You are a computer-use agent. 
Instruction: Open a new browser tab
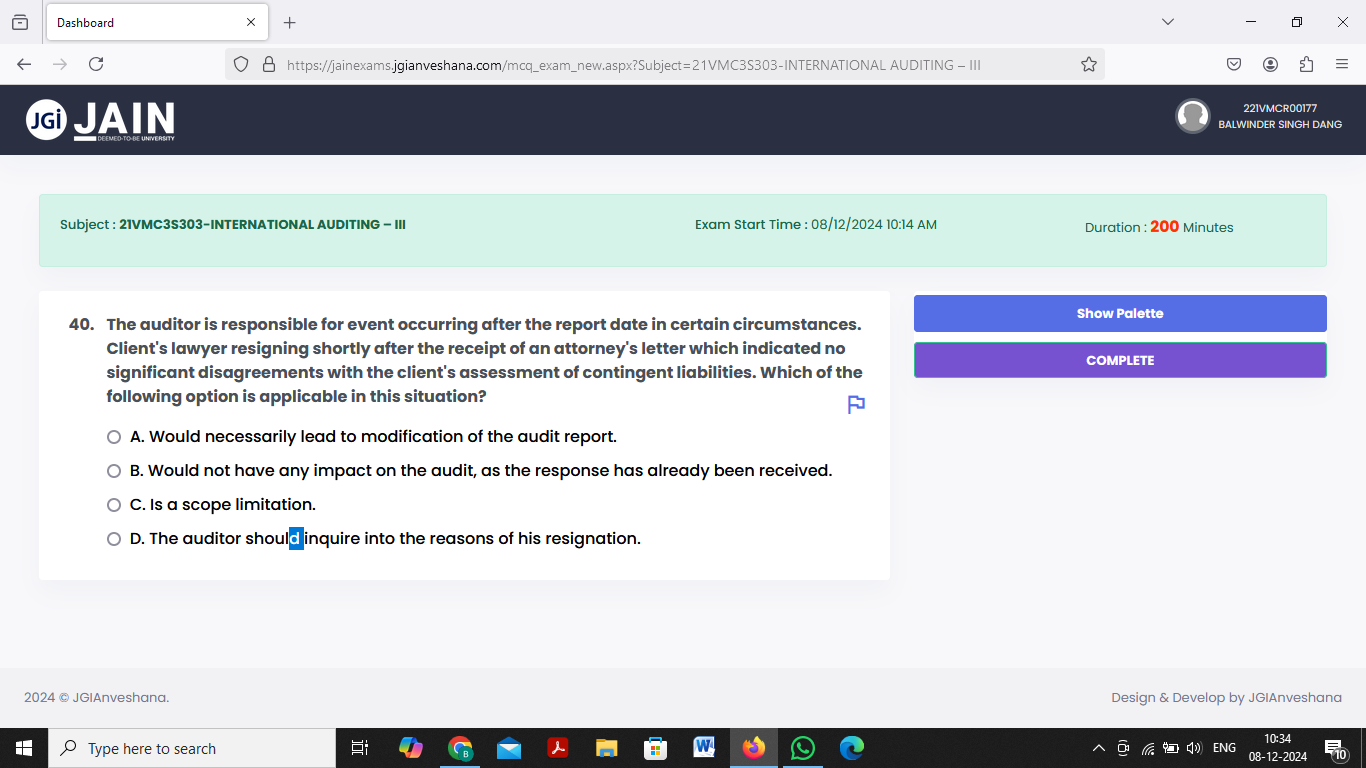click(x=289, y=22)
